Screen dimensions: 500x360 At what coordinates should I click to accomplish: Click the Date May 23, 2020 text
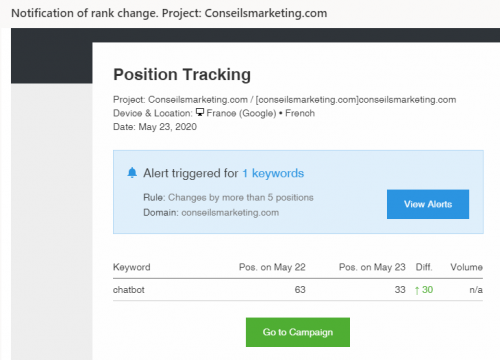tap(155, 127)
